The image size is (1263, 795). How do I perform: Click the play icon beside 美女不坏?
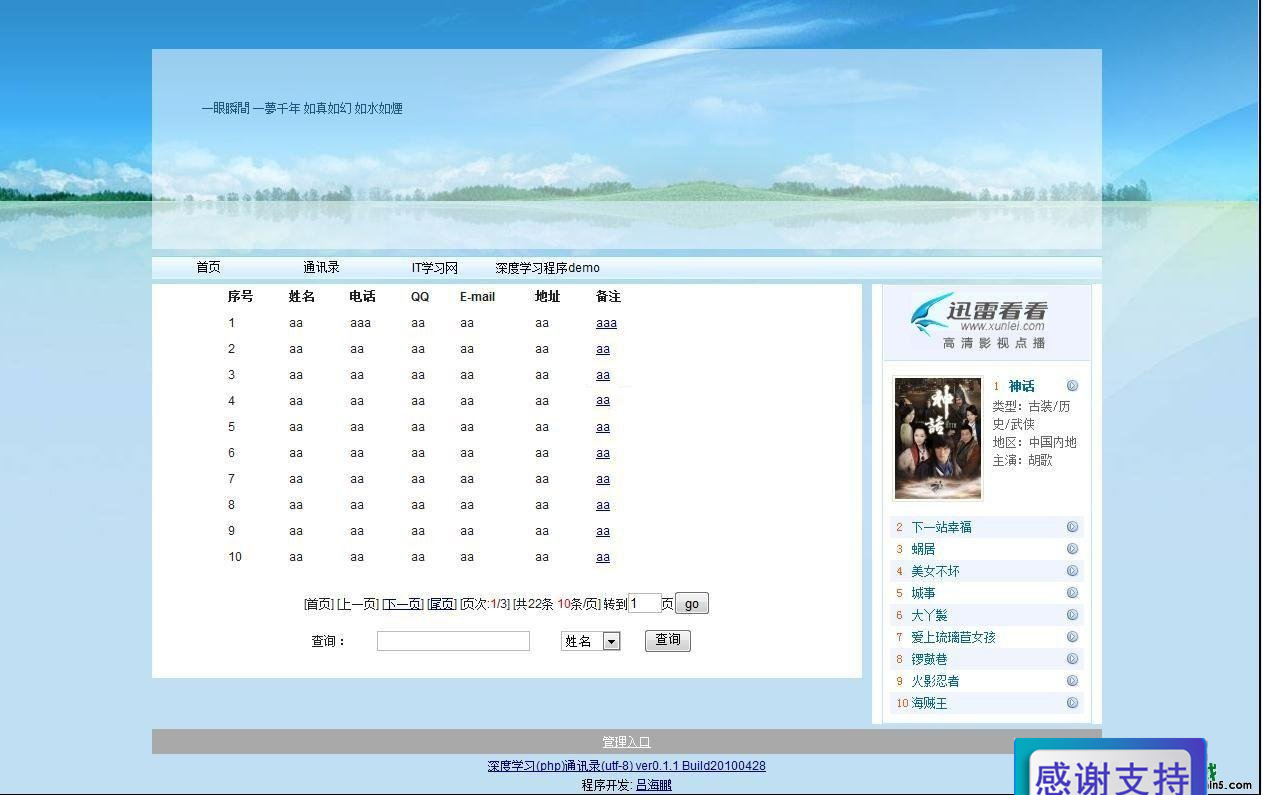tap(1072, 571)
